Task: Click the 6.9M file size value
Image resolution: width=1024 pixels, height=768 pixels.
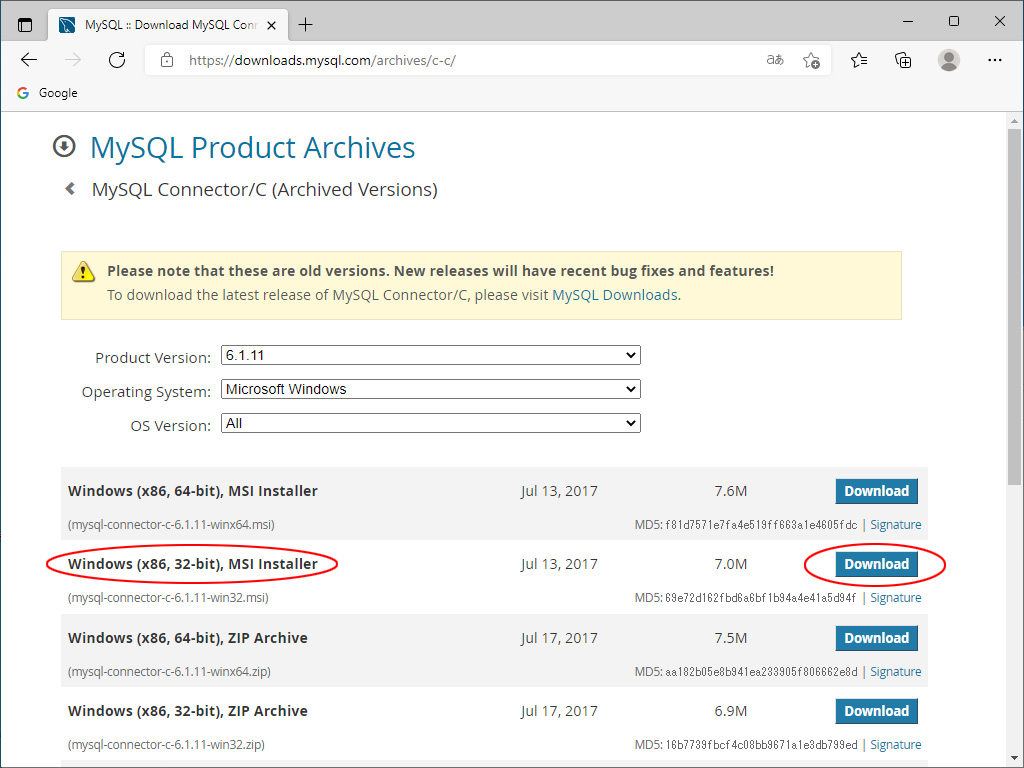Action: click(x=730, y=711)
